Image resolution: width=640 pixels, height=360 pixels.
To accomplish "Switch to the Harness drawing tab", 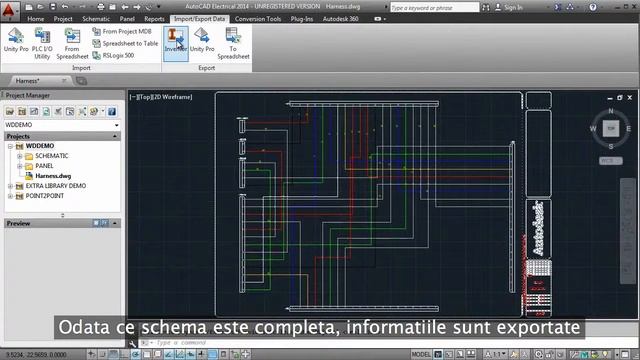I will pyautogui.click(x=39, y=81).
